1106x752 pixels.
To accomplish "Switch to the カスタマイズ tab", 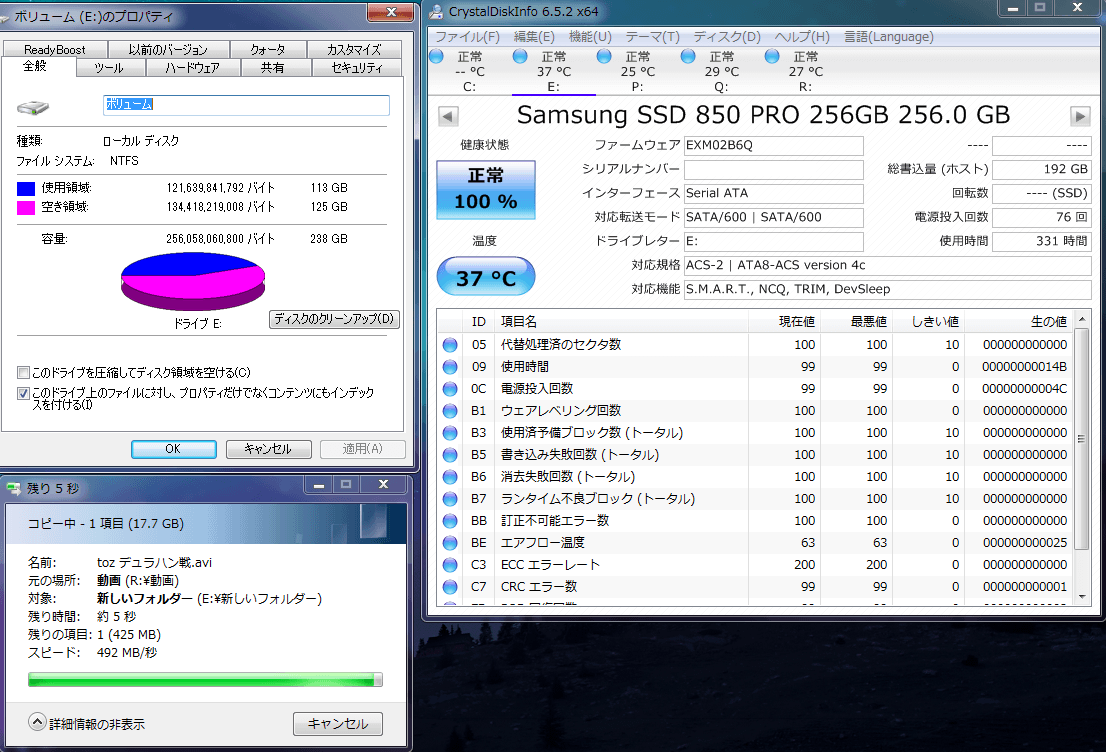I will point(354,49).
